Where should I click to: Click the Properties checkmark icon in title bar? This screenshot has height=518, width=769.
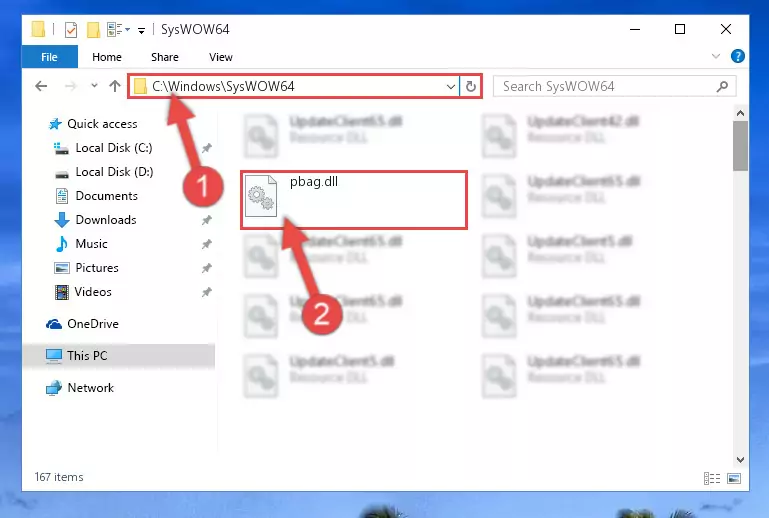71,30
